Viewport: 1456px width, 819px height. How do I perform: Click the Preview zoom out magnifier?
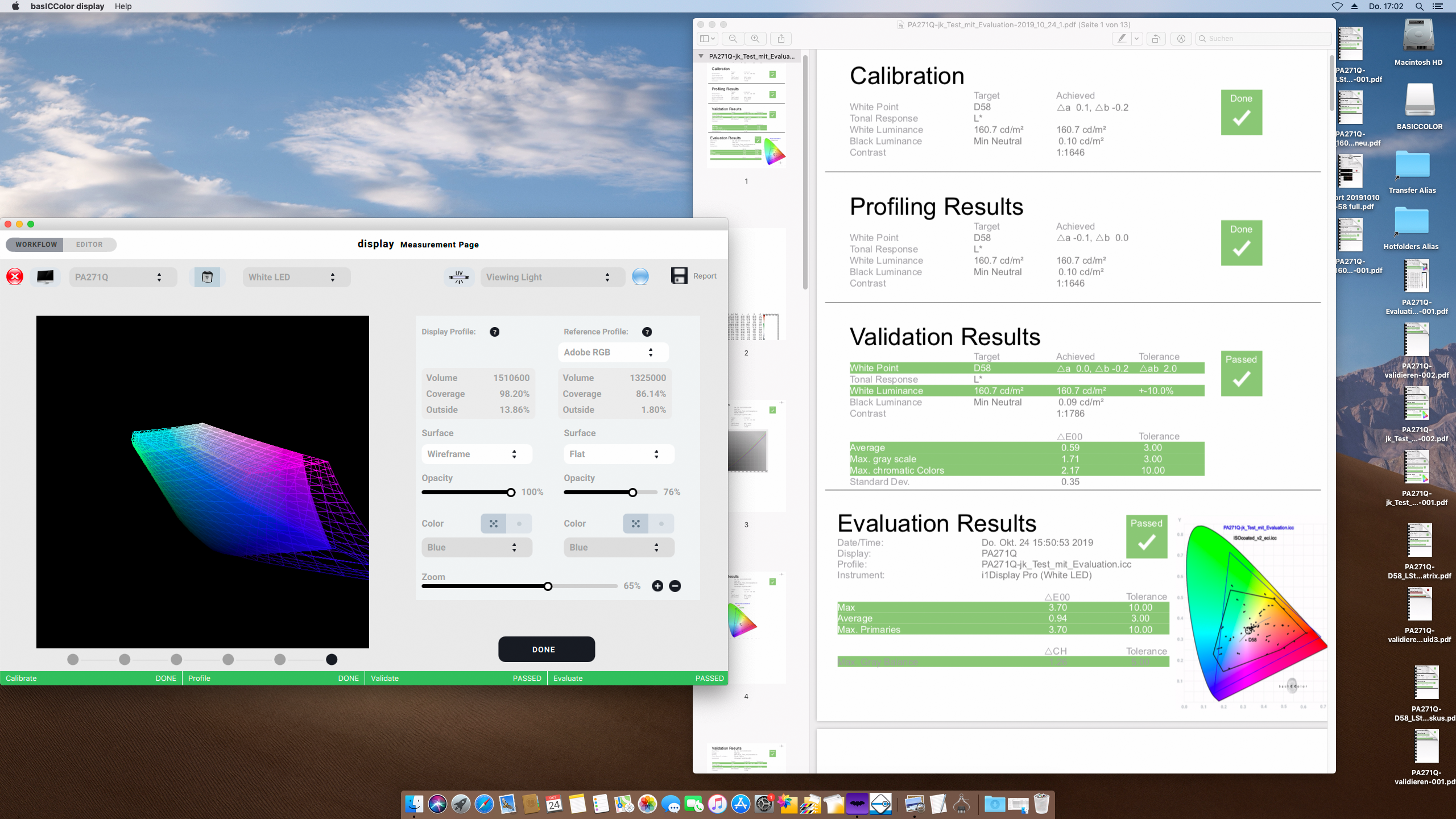[x=733, y=39]
